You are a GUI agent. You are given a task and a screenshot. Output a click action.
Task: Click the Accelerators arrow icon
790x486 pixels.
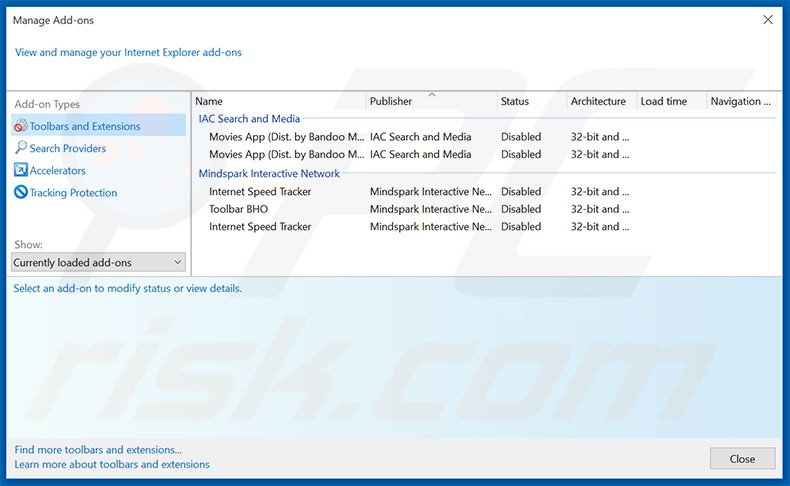[21, 170]
